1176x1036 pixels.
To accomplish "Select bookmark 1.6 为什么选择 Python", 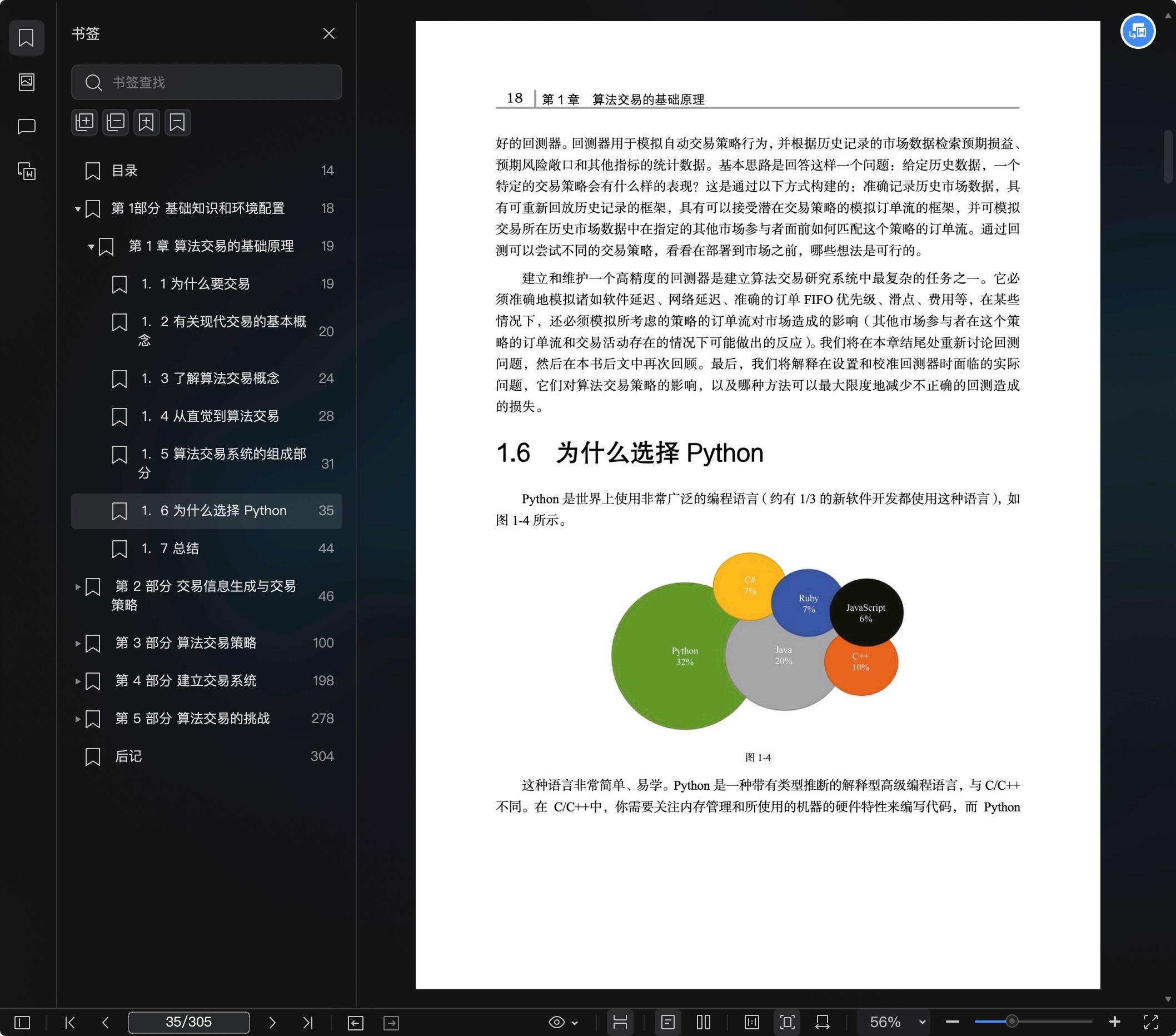I will click(x=207, y=511).
